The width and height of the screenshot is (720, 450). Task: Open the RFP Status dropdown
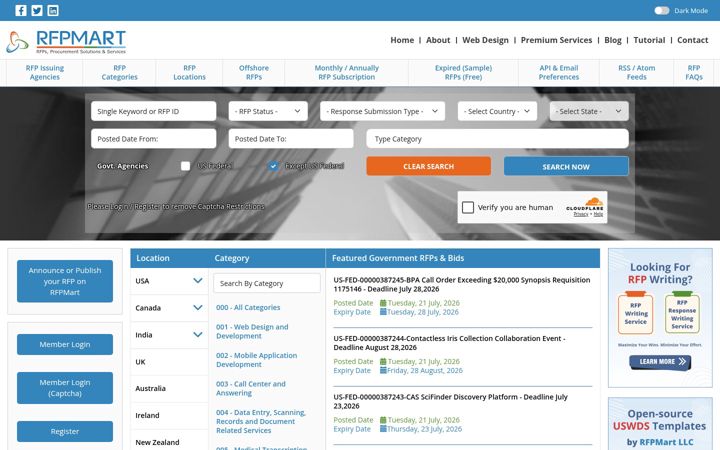point(268,111)
